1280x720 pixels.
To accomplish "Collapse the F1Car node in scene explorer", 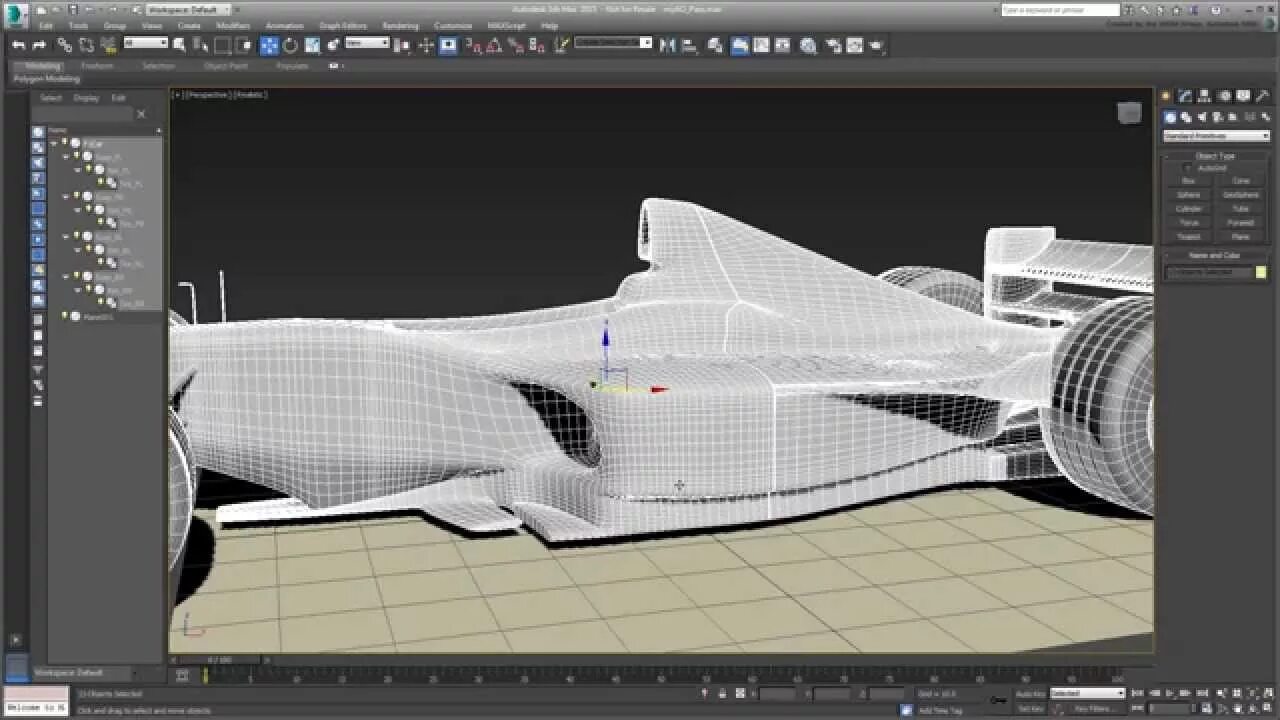I will pos(55,143).
